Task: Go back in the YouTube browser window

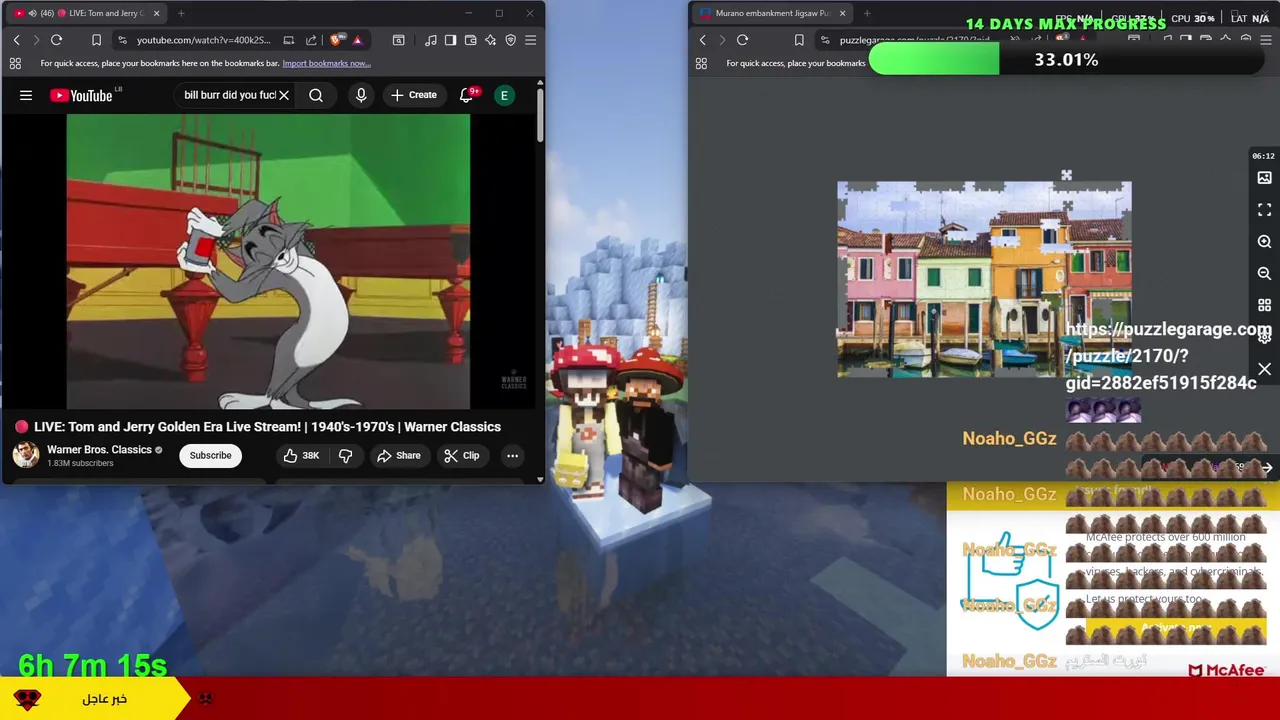Action: (x=16, y=40)
